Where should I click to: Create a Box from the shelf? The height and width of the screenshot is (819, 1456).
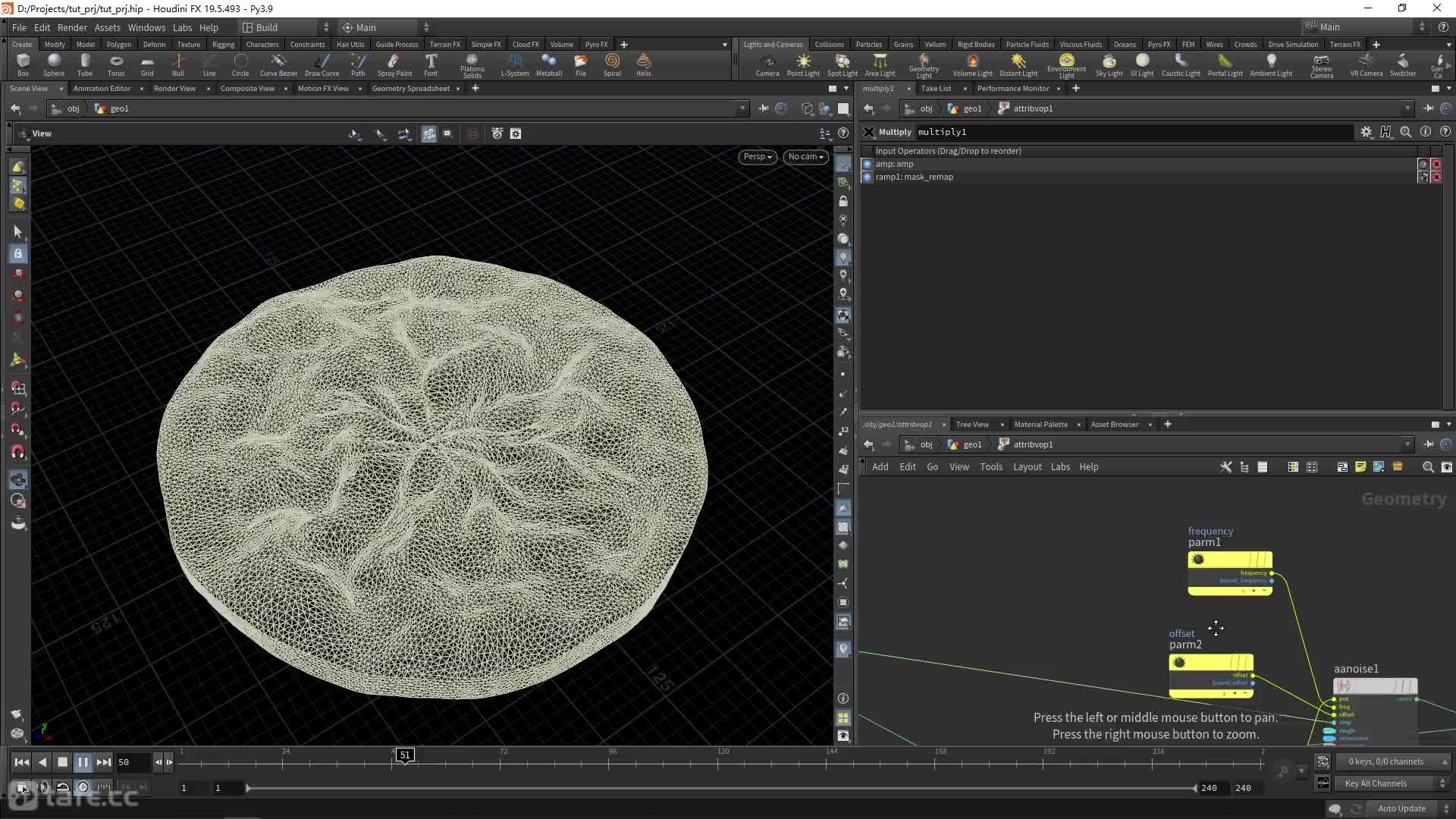(x=23, y=64)
